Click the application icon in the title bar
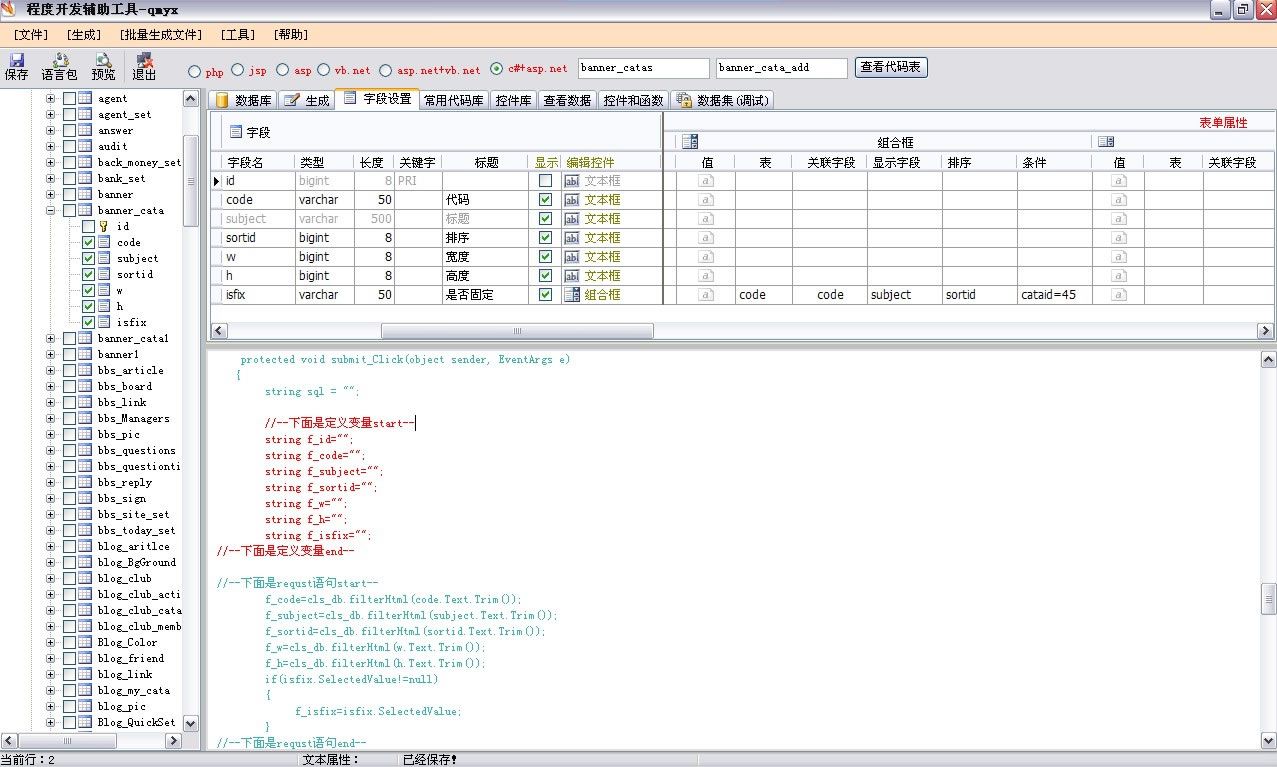 tap(10, 10)
